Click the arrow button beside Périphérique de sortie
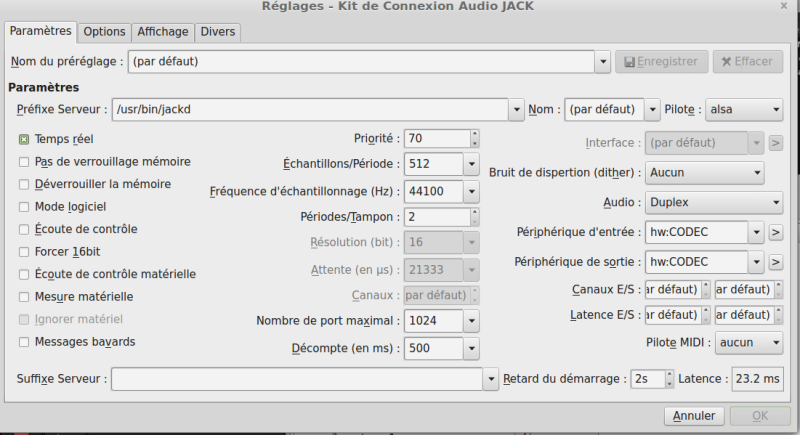 (776, 262)
